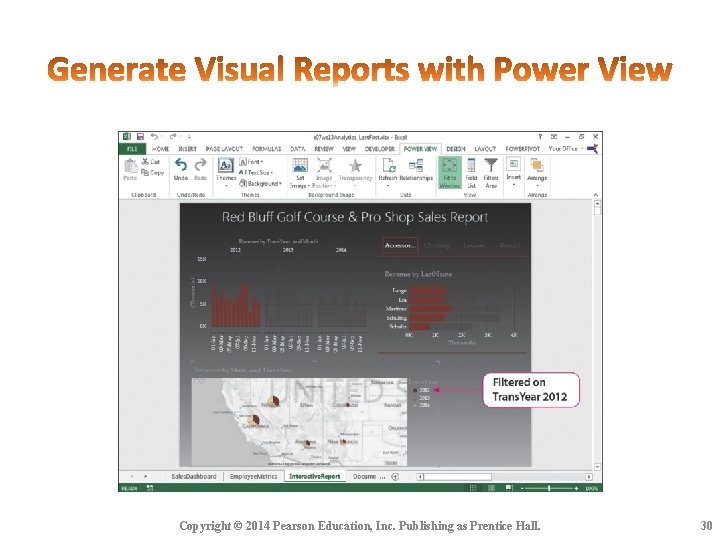Click the Refresh data icon

[388, 165]
